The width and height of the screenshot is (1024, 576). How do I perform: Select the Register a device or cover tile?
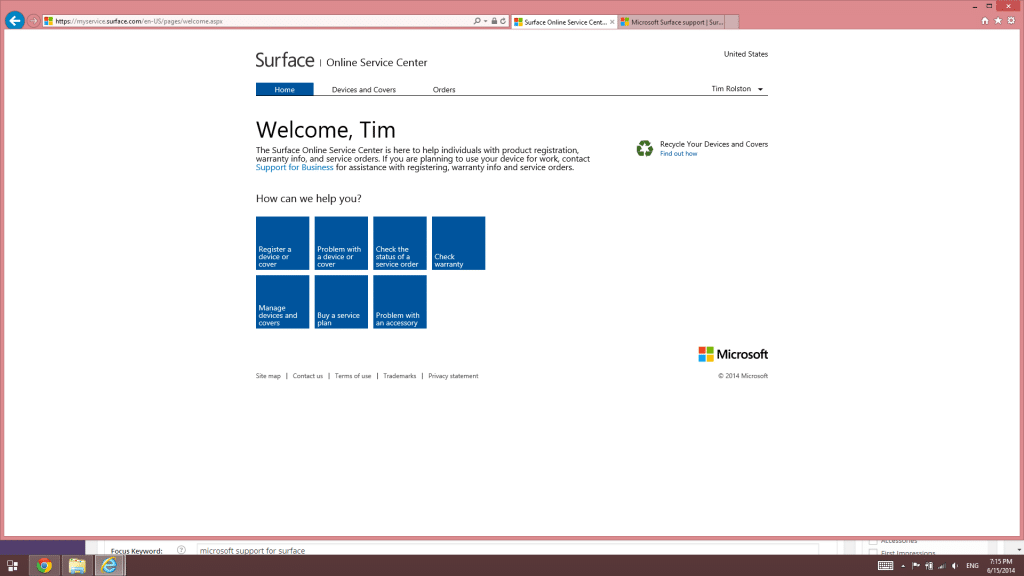pyautogui.click(x=282, y=243)
